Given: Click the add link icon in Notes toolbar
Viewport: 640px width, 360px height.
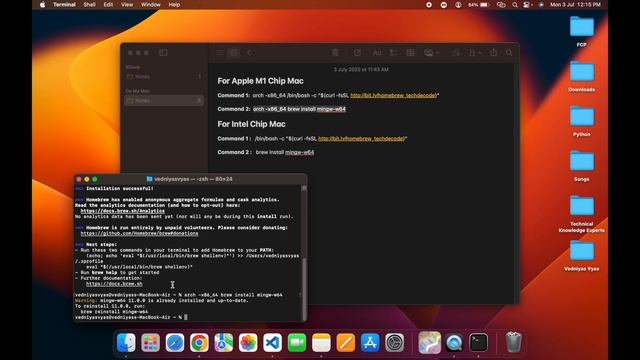Looking at the screenshot, I should tap(456, 53).
